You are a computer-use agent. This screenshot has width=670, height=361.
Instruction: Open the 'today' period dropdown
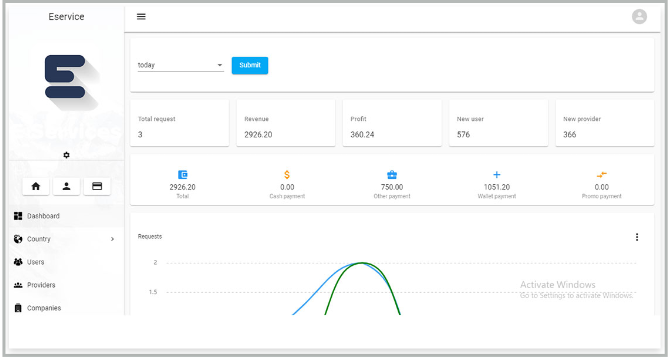click(180, 65)
